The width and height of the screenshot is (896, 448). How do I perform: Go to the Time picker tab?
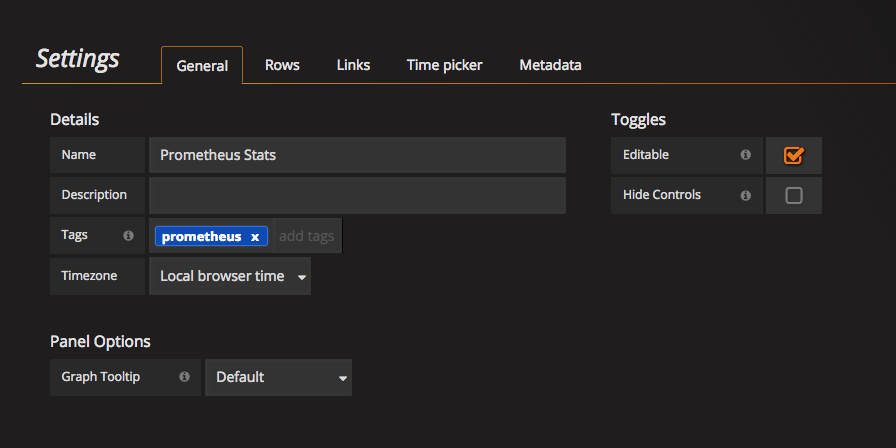pos(444,65)
